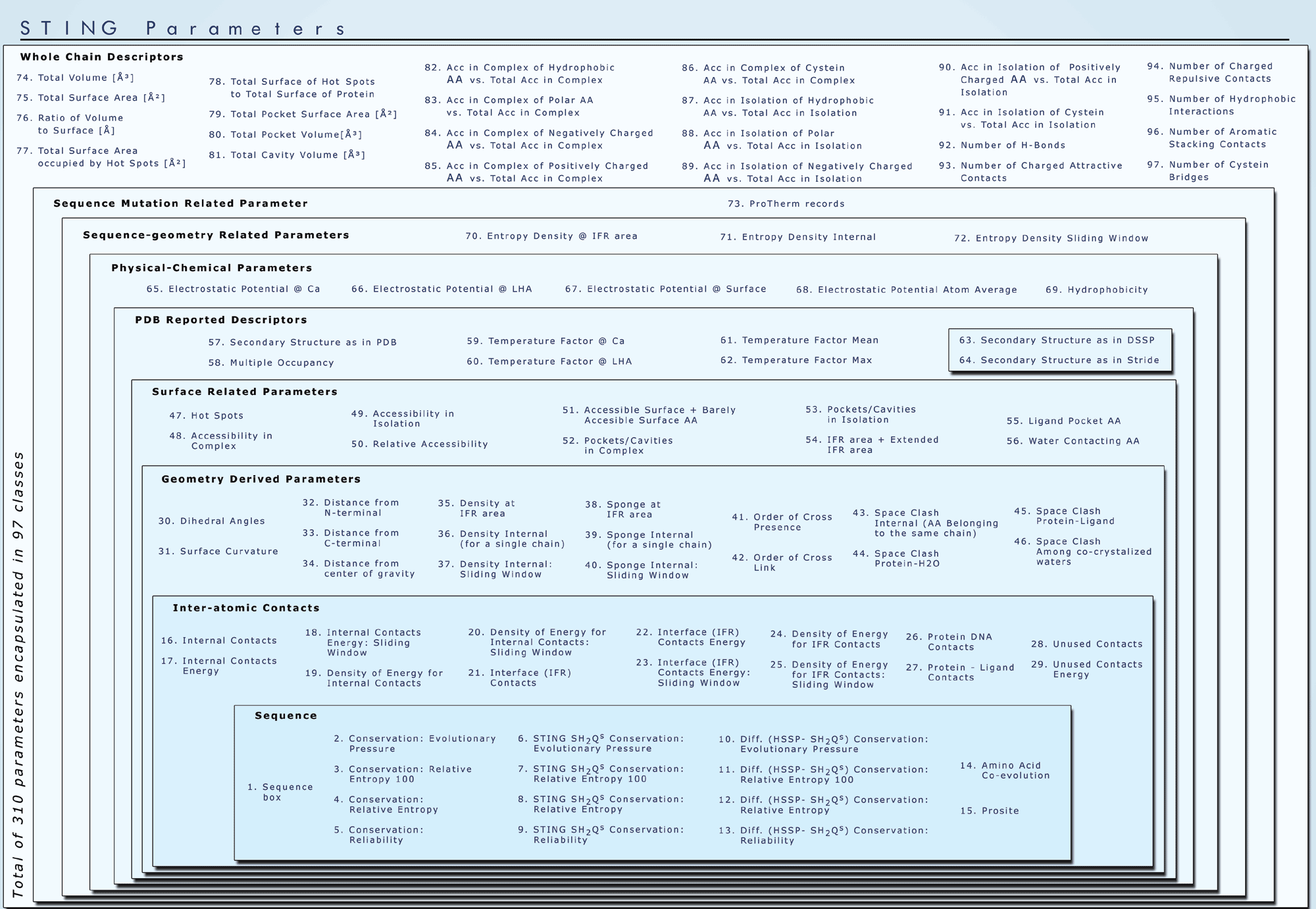The height and width of the screenshot is (909, 1316).
Task: Select '34. Distance from center of gravity'
Action: 359,568
